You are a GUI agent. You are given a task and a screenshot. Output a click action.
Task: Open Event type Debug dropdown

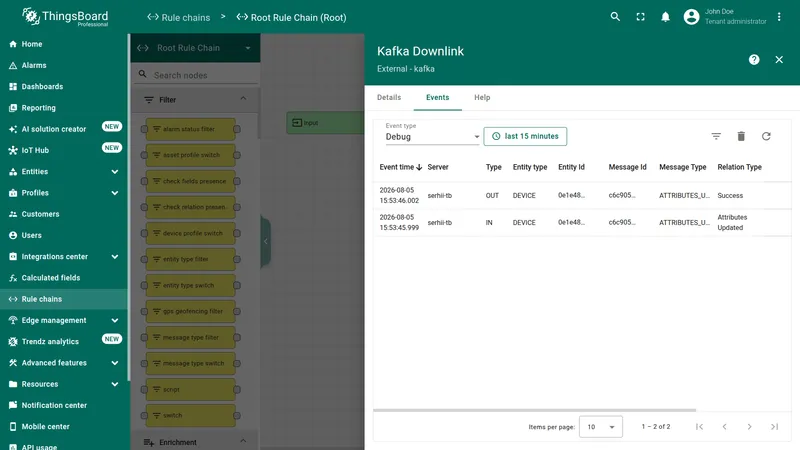[432, 136]
